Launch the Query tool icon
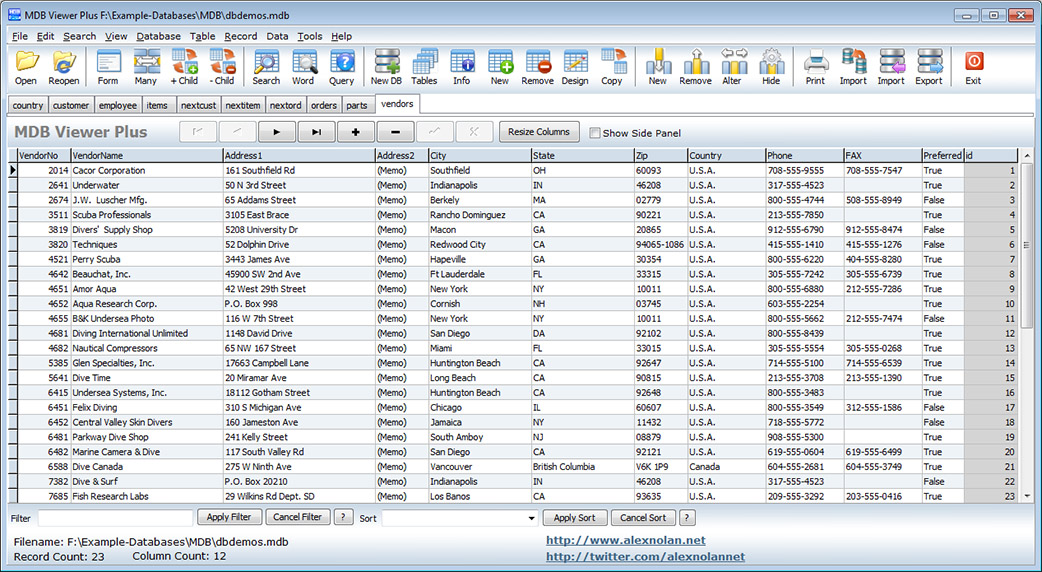The height and width of the screenshot is (572, 1042). point(342,67)
